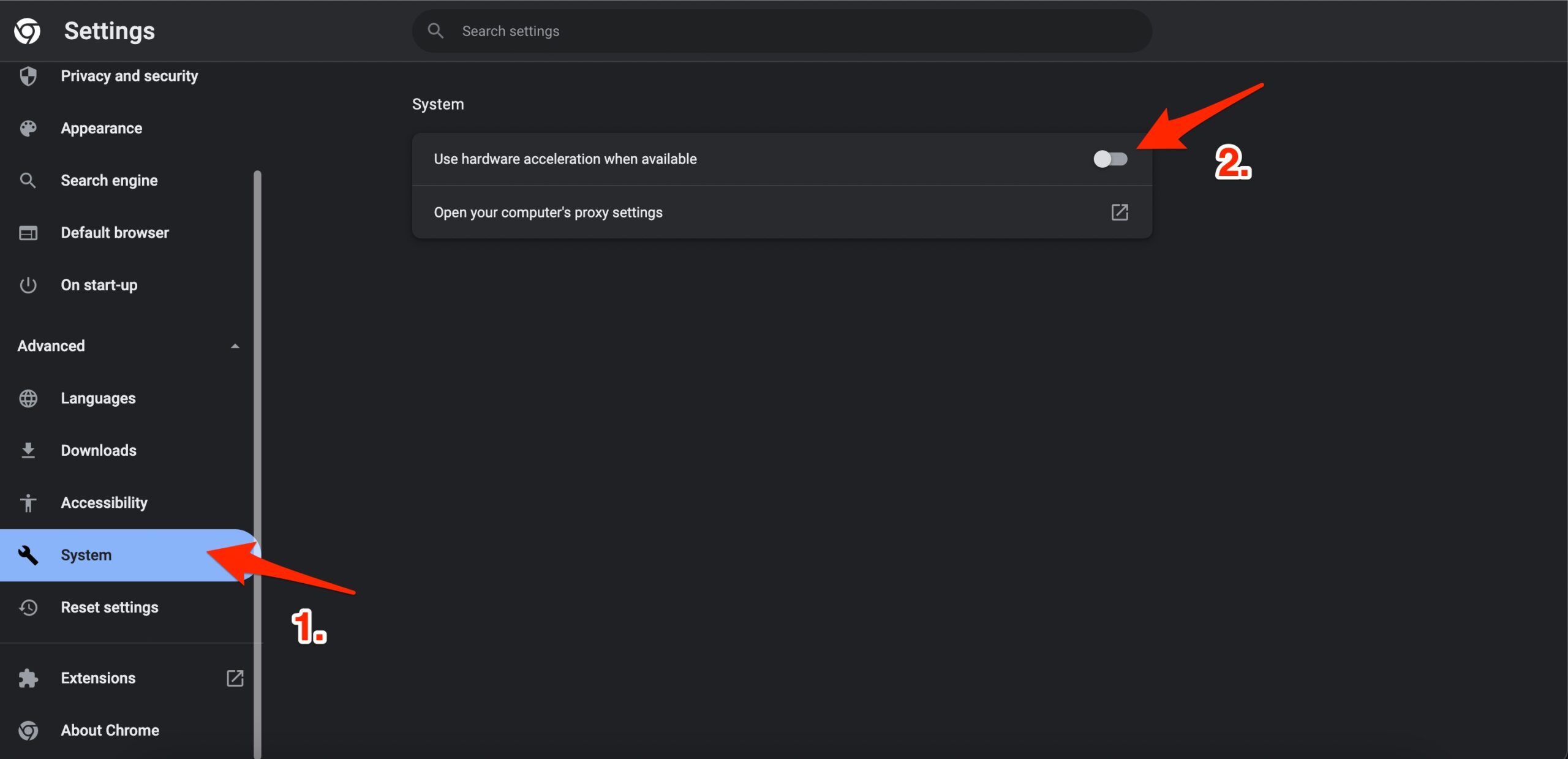Click the Search engine settings icon
Image resolution: width=1568 pixels, height=759 pixels.
[27, 180]
